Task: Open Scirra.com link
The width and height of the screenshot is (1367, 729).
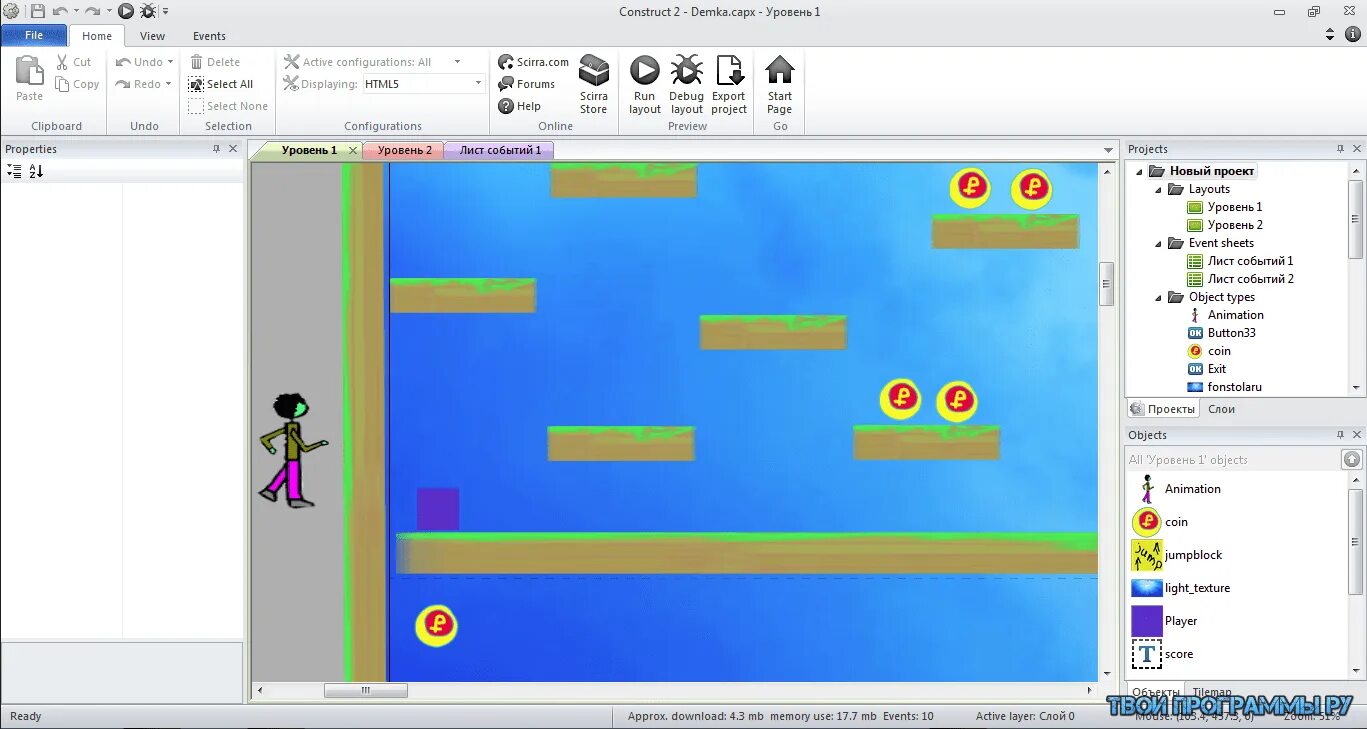Action: (533, 62)
